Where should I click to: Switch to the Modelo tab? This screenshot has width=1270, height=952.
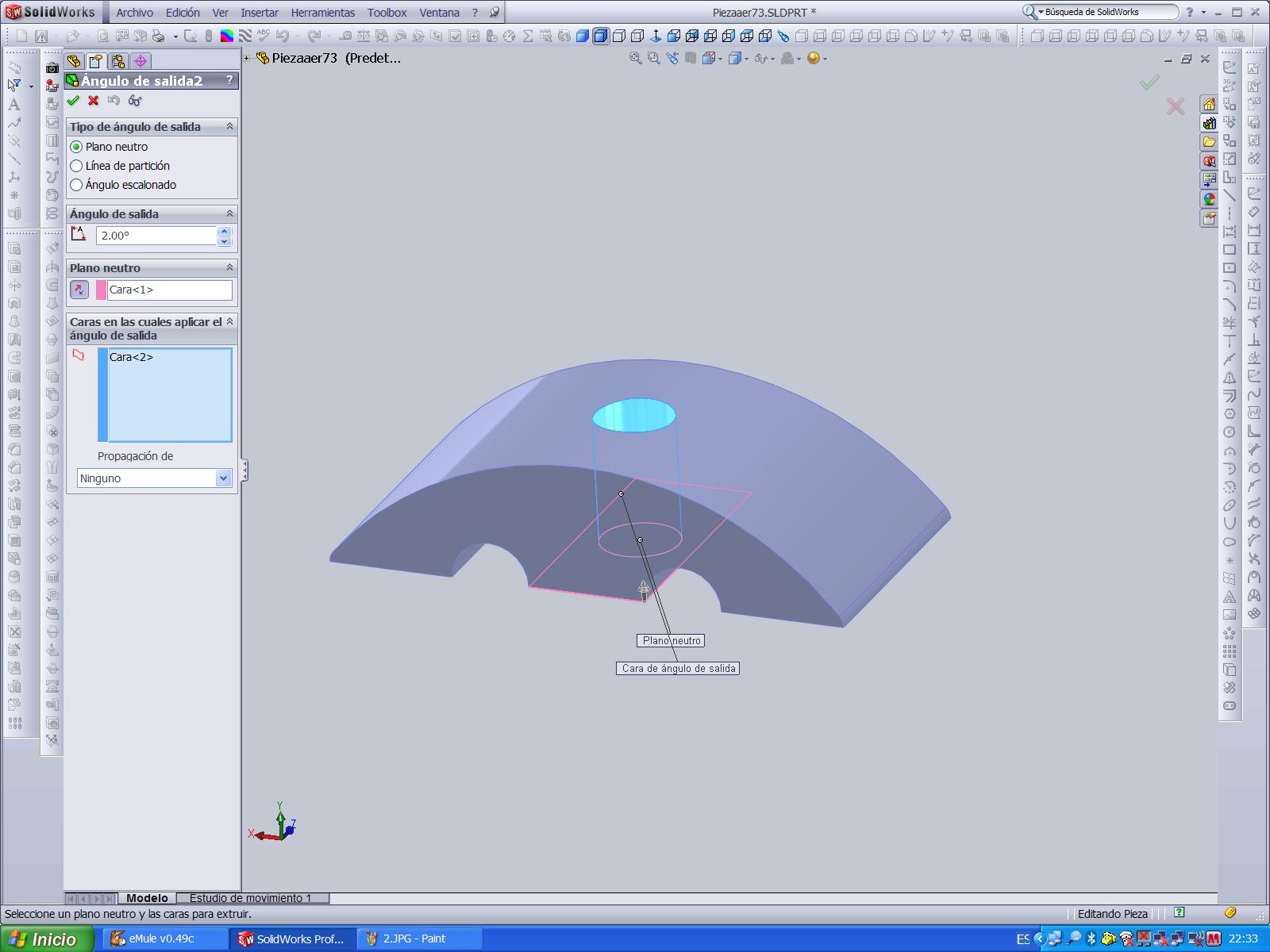pyautogui.click(x=147, y=898)
